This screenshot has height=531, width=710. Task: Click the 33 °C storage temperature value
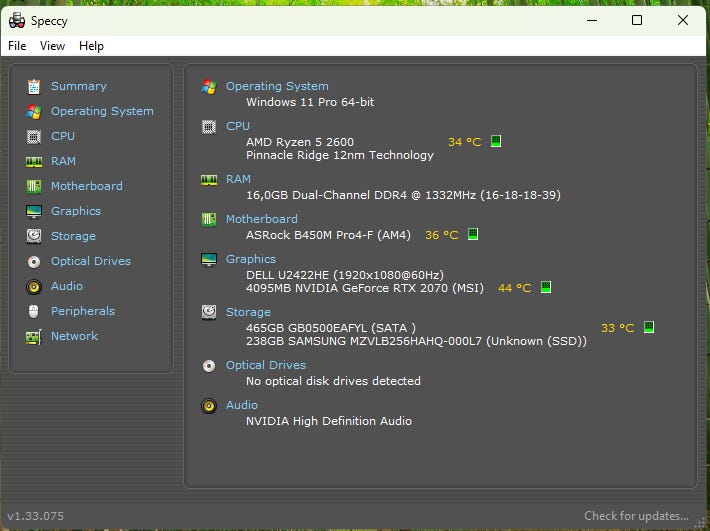618,328
